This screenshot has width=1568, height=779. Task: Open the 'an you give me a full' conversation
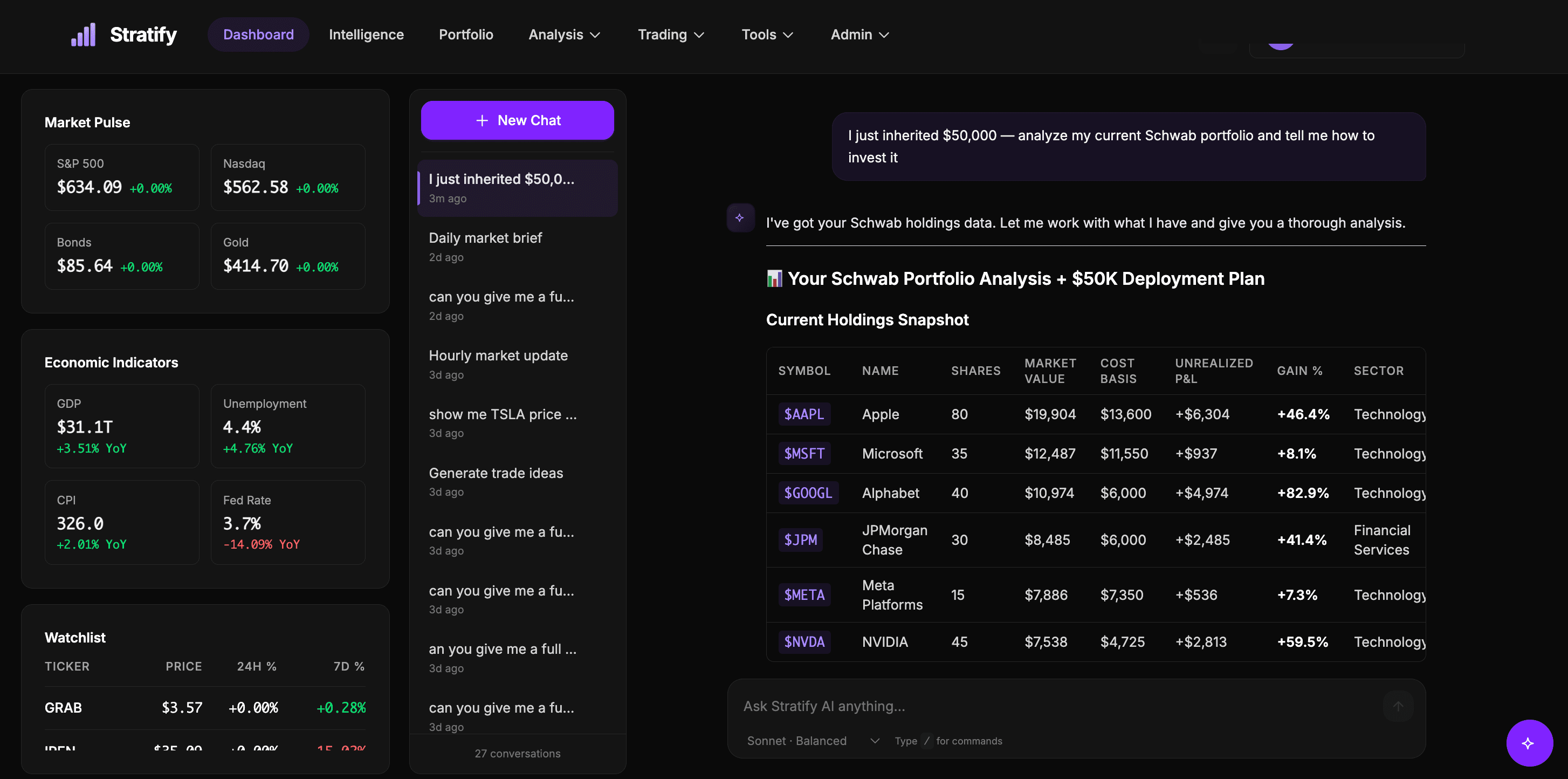pyautogui.click(x=517, y=658)
